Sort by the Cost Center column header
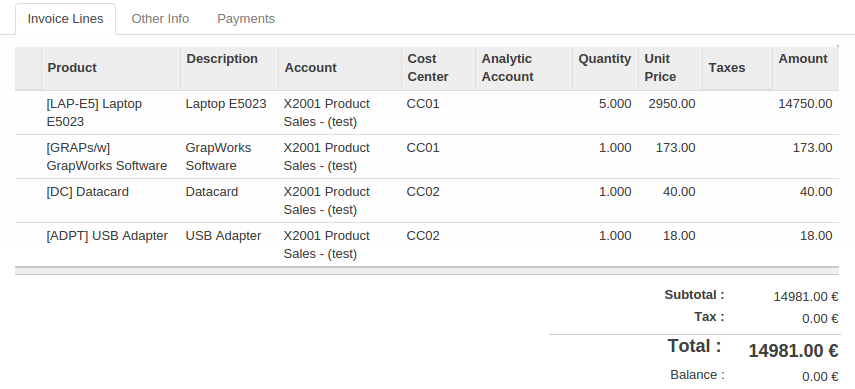Screen dimensions: 855x389 tap(438, 68)
